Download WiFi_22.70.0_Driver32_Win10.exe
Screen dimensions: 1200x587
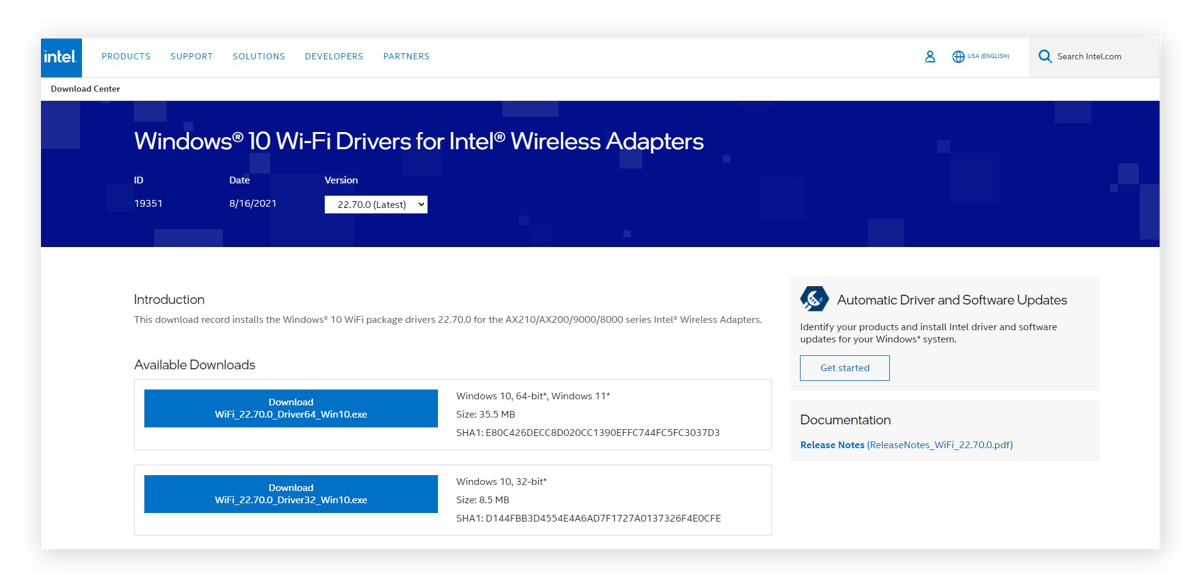(291, 494)
